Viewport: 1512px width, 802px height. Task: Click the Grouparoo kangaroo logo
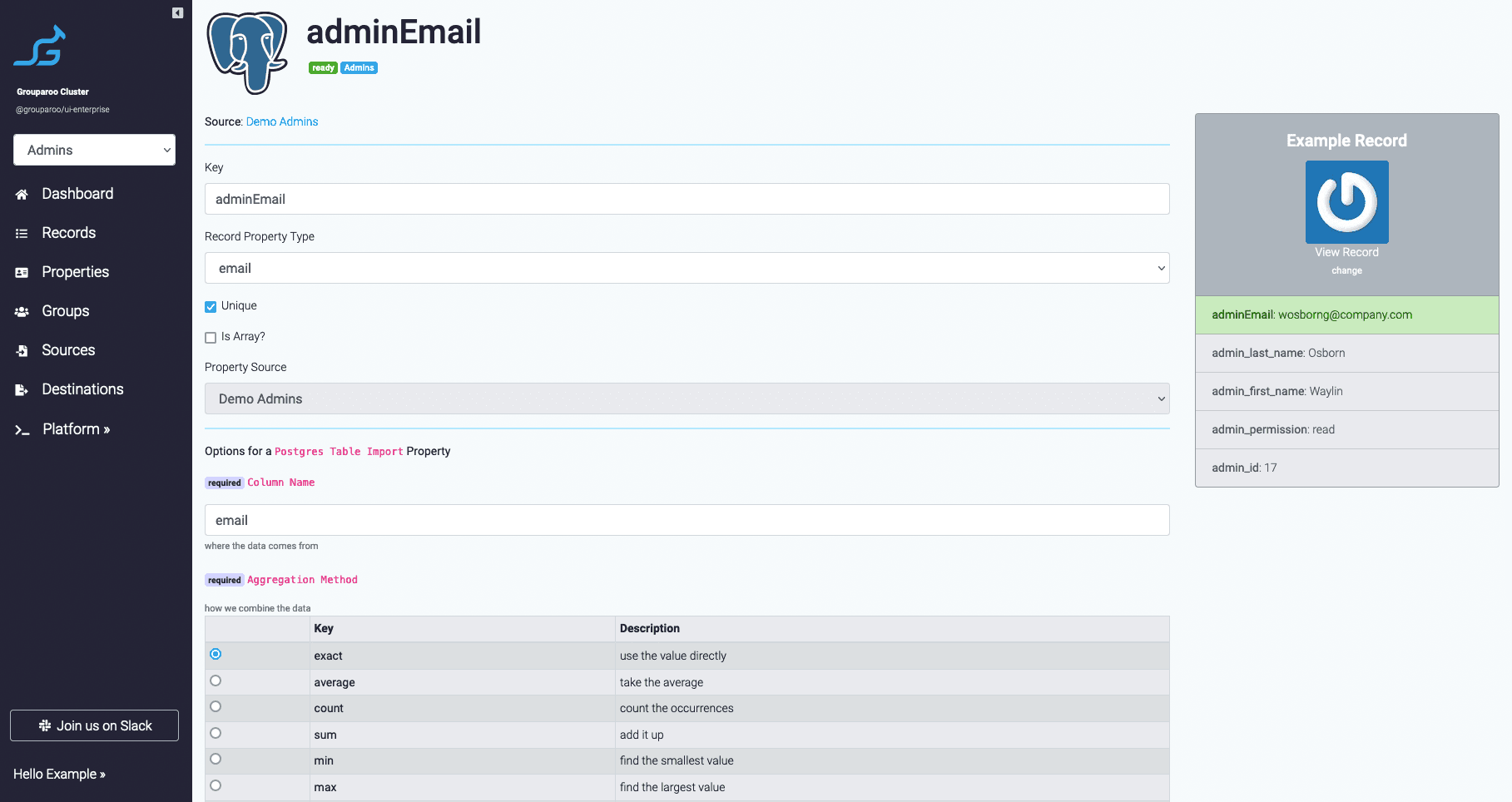click(40, 45)
